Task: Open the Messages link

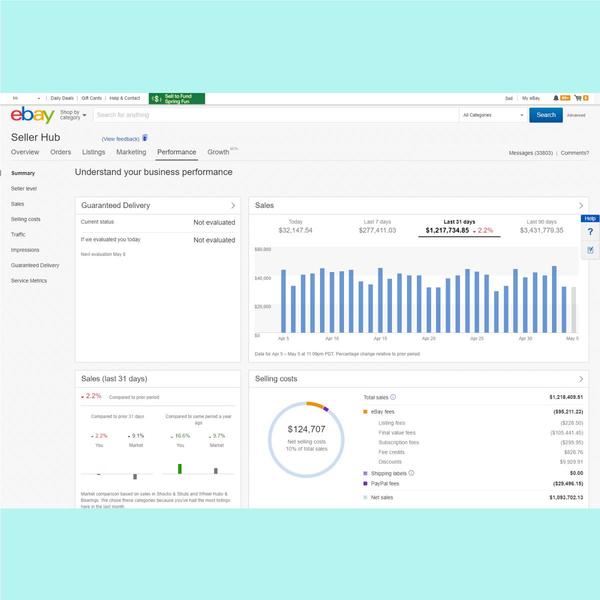Action: (530, 153)
